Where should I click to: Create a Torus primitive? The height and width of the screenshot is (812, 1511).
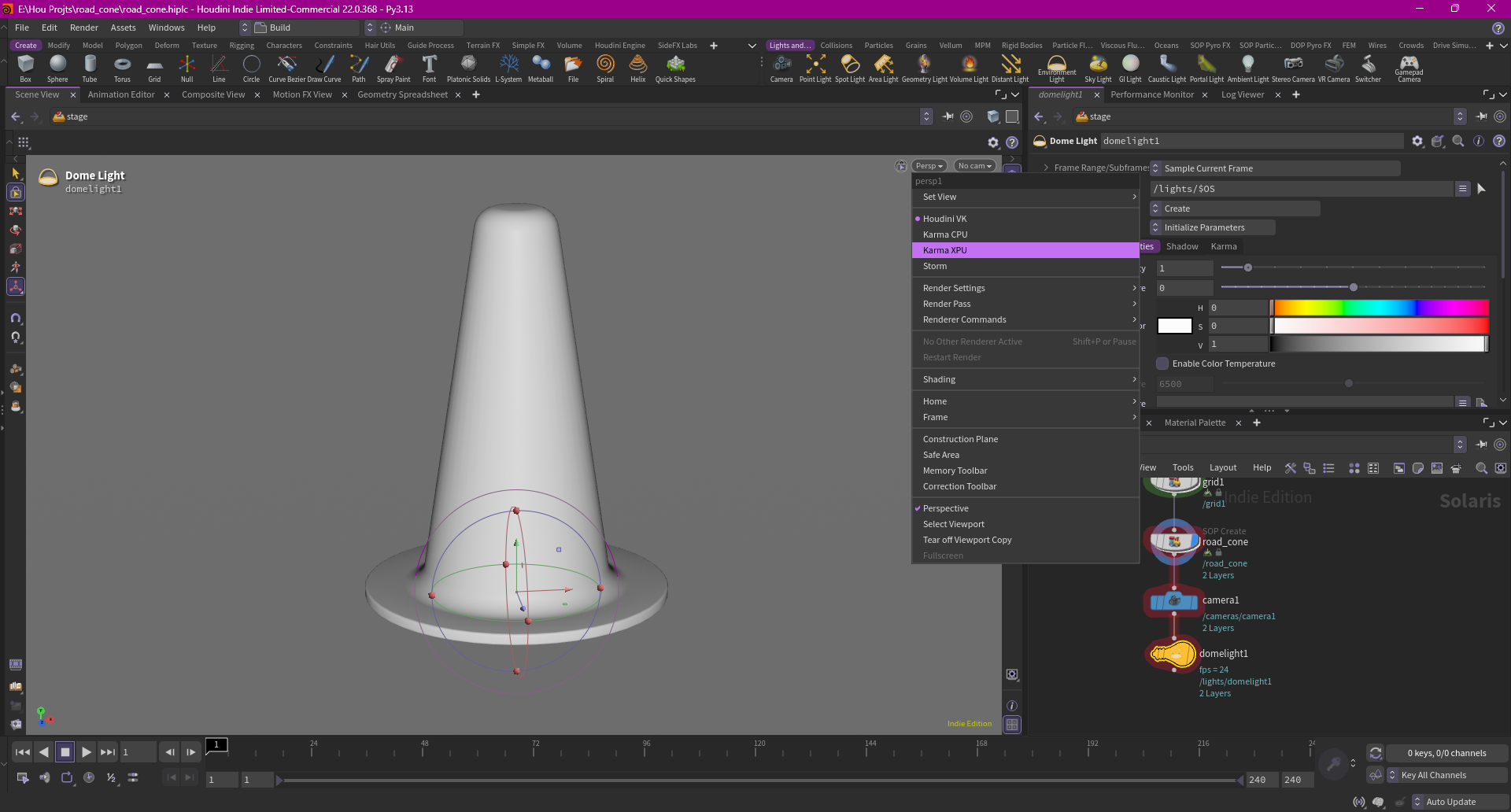(x=122, y=68)
